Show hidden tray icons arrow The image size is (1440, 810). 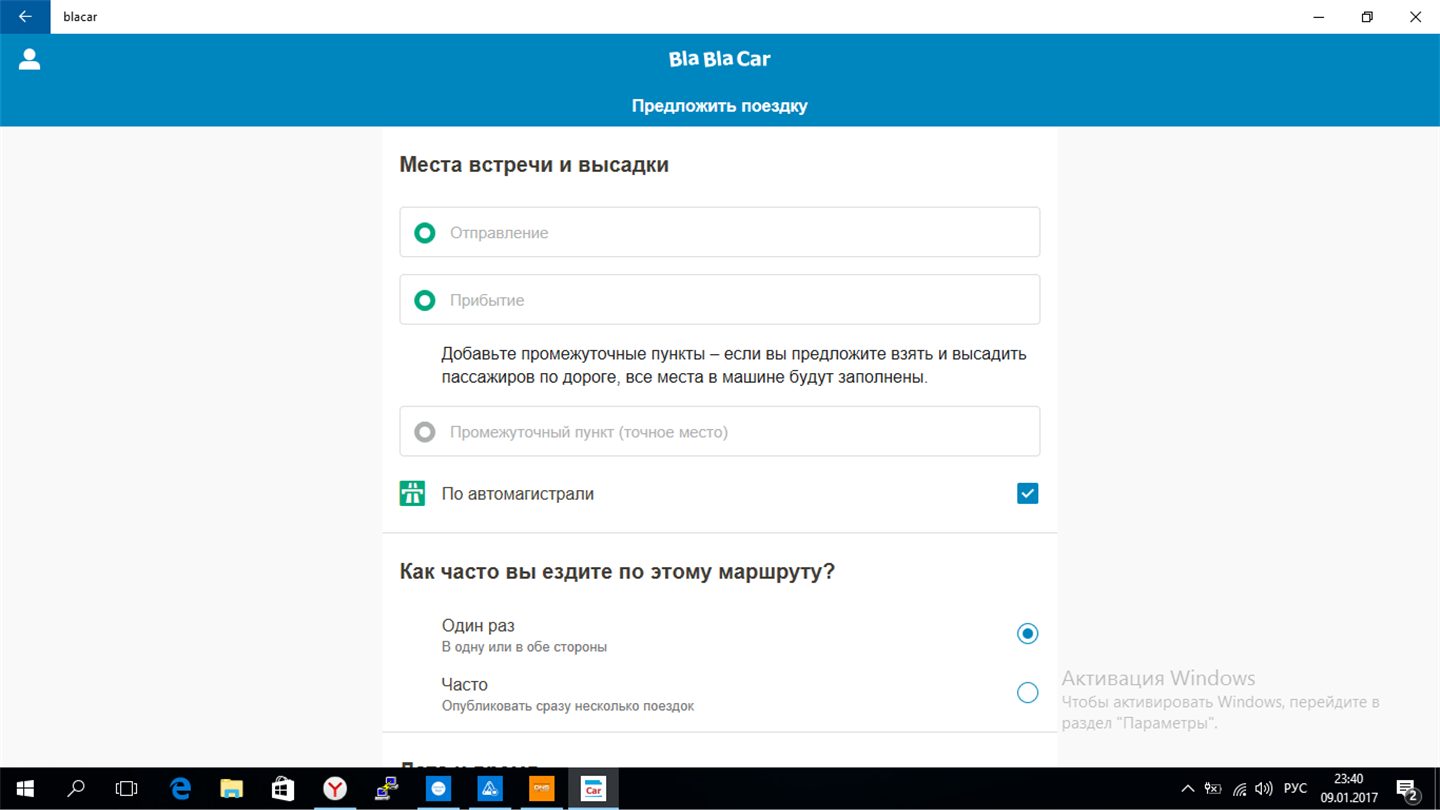point(1188,789)
